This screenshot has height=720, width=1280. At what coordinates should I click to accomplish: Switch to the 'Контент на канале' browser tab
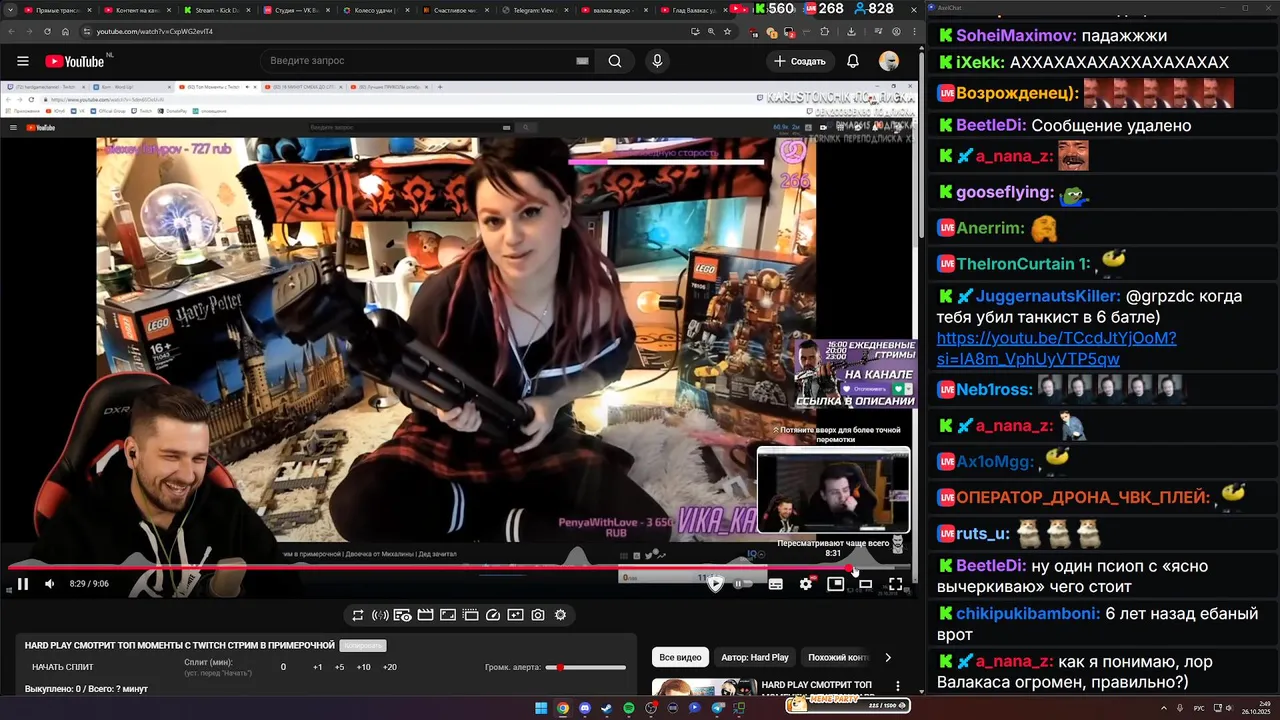click(x=139, y=10)
